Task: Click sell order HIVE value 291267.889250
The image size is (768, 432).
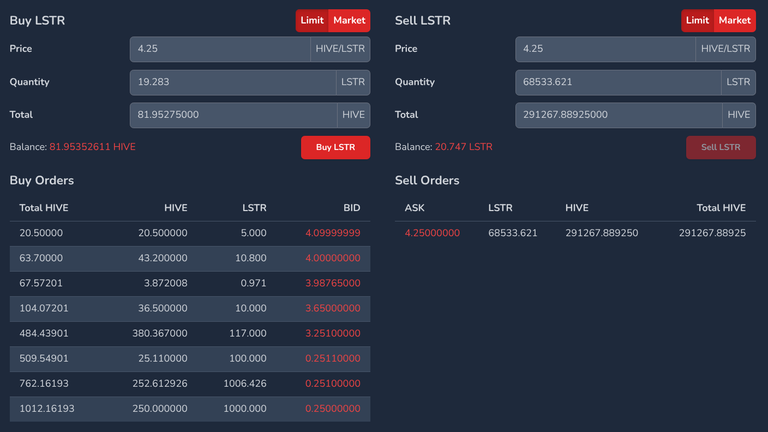Action: (x=602, y=233)
